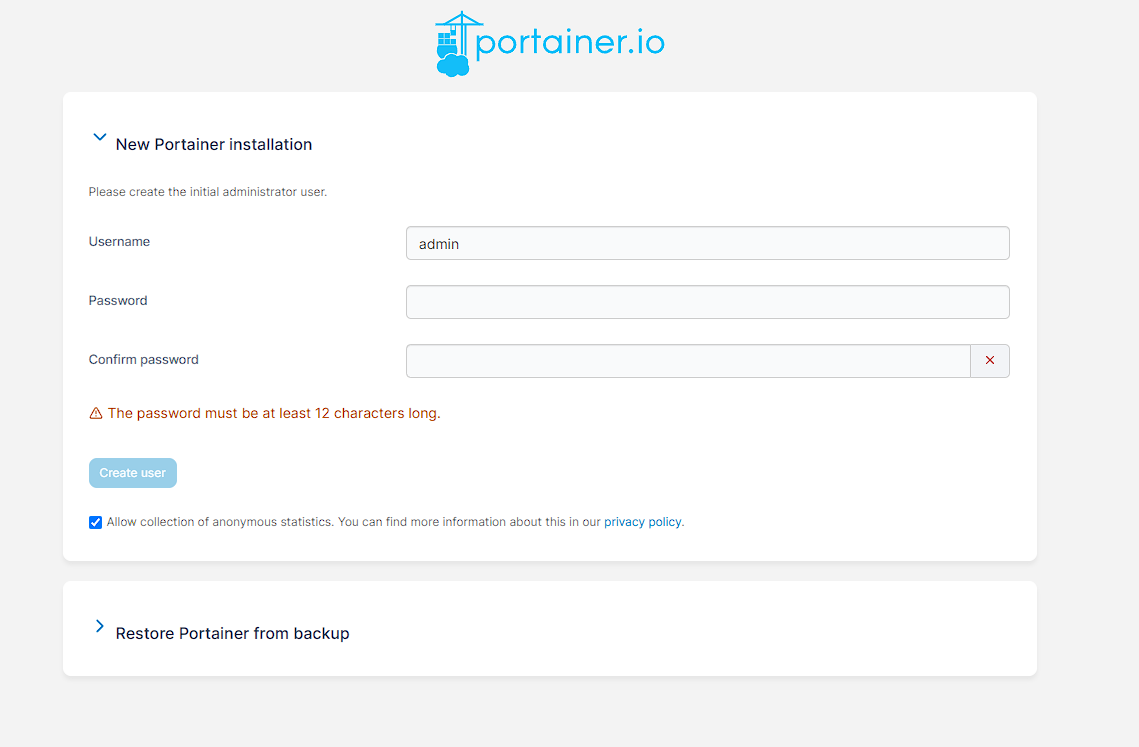Click the Confirm password label

[x=144, y=360]
